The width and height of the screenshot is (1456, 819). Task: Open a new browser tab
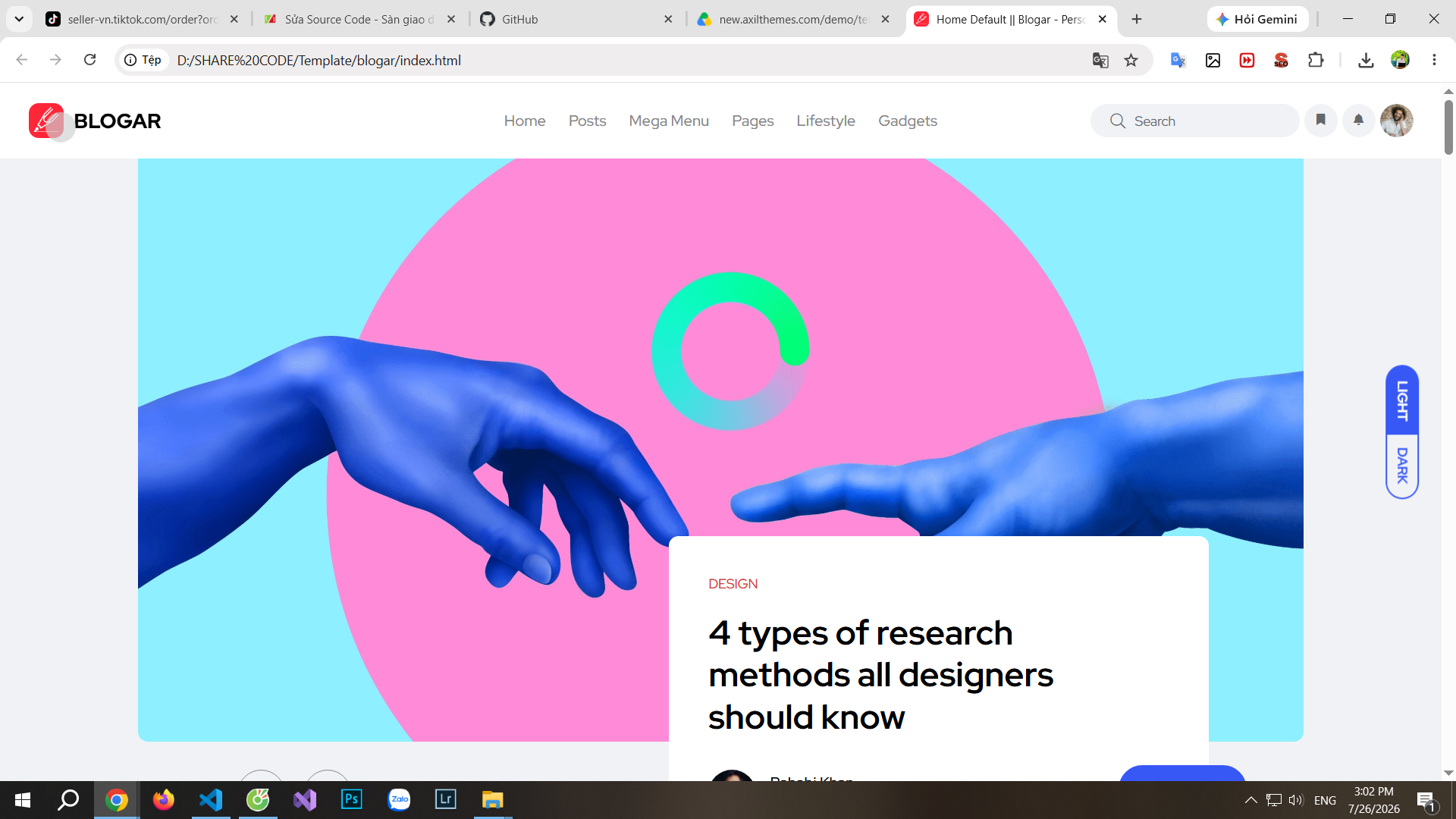1137,20
